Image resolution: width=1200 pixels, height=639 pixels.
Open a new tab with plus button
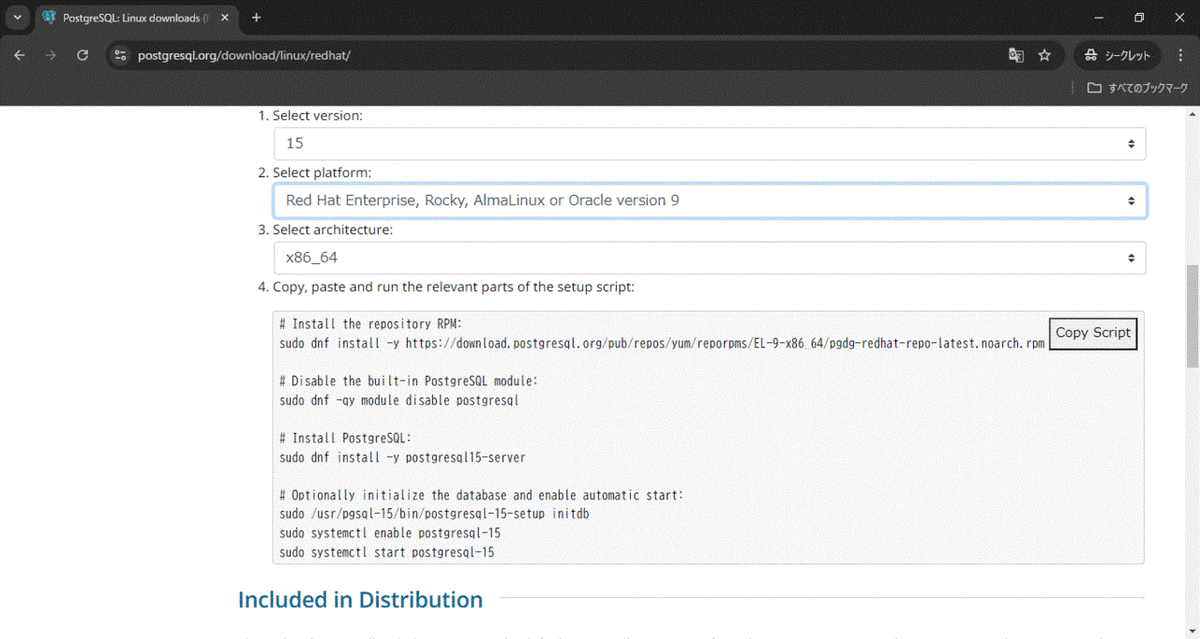pyautogui.click(x=257, y=18)
